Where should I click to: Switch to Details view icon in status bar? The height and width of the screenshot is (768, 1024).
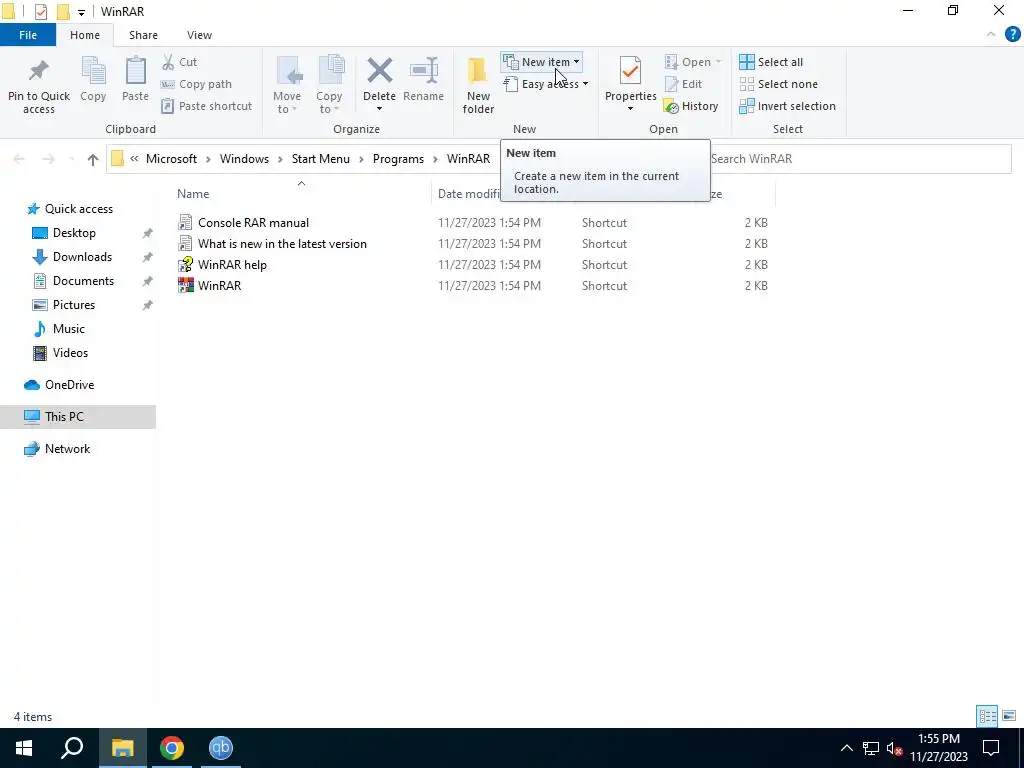point(987,716)
